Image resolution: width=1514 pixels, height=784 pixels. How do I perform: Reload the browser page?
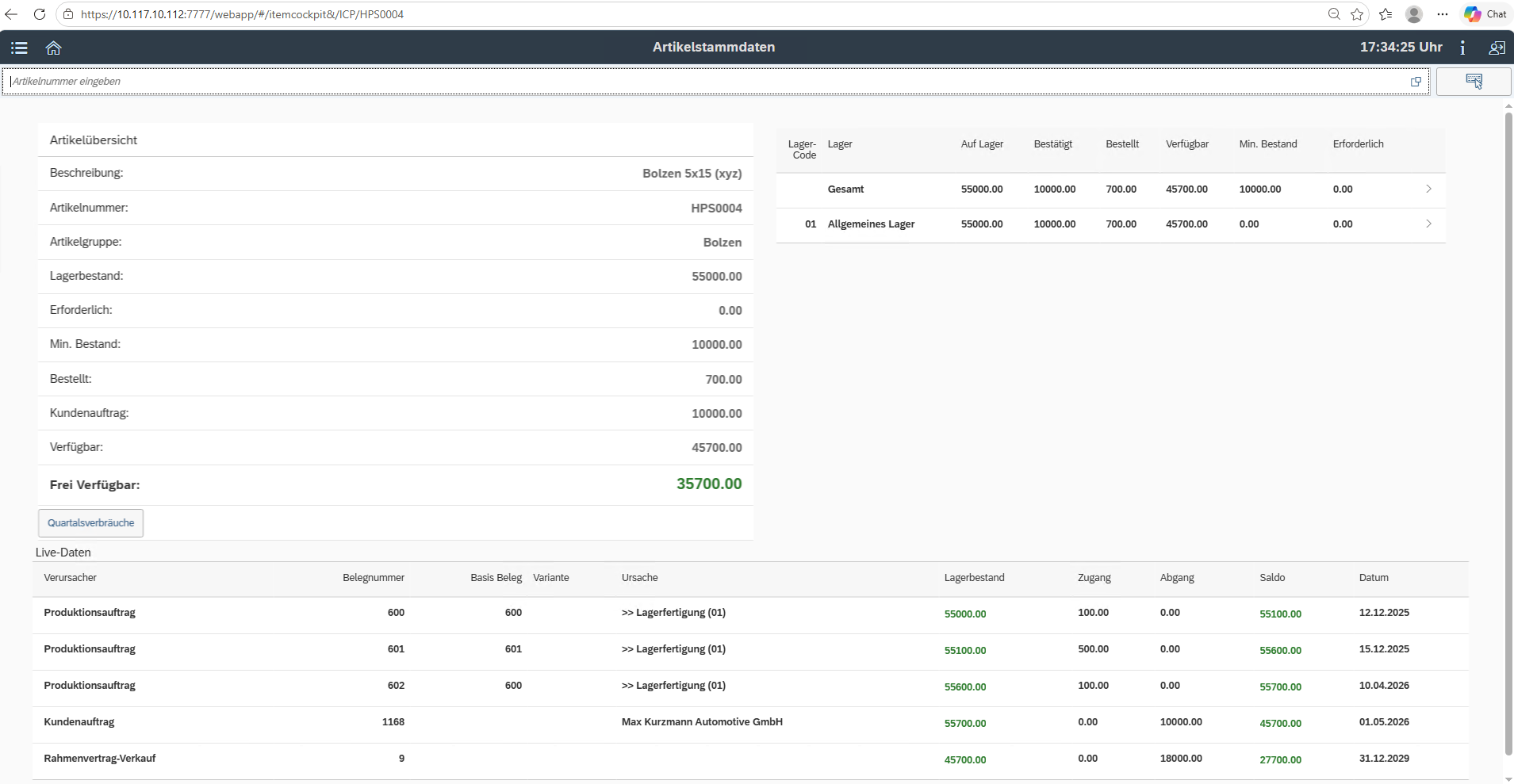[39, 14]
